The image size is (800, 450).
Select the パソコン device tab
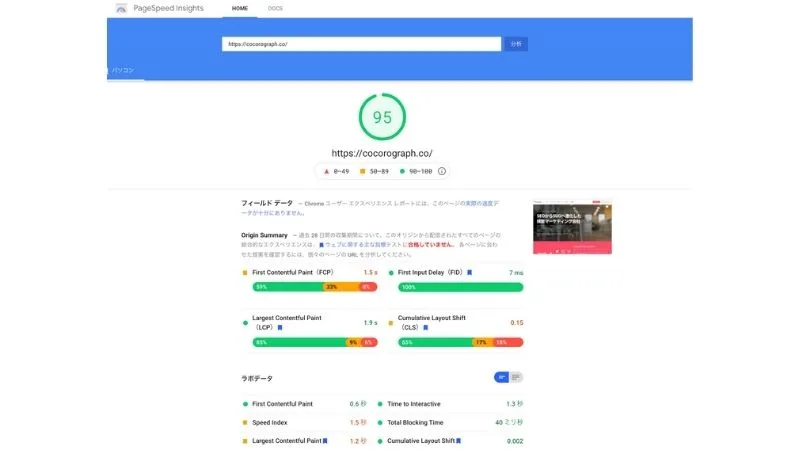(123, 70)
